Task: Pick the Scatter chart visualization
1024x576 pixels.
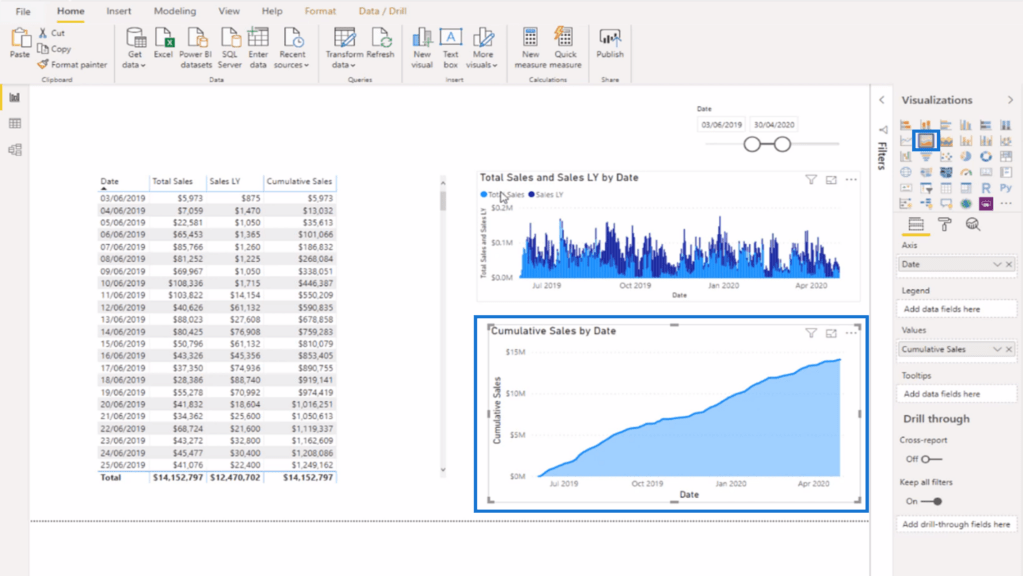Action: point(946,157)
